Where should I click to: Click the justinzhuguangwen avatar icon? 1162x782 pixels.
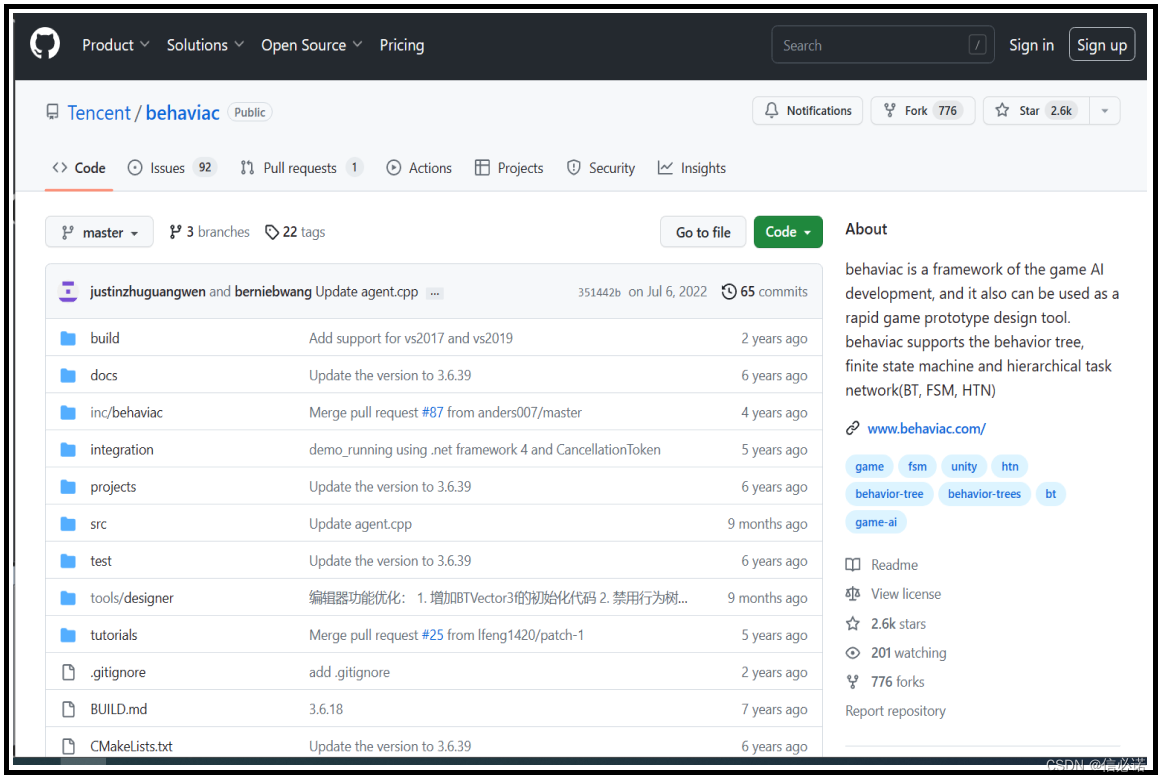(x=68, y=291)
